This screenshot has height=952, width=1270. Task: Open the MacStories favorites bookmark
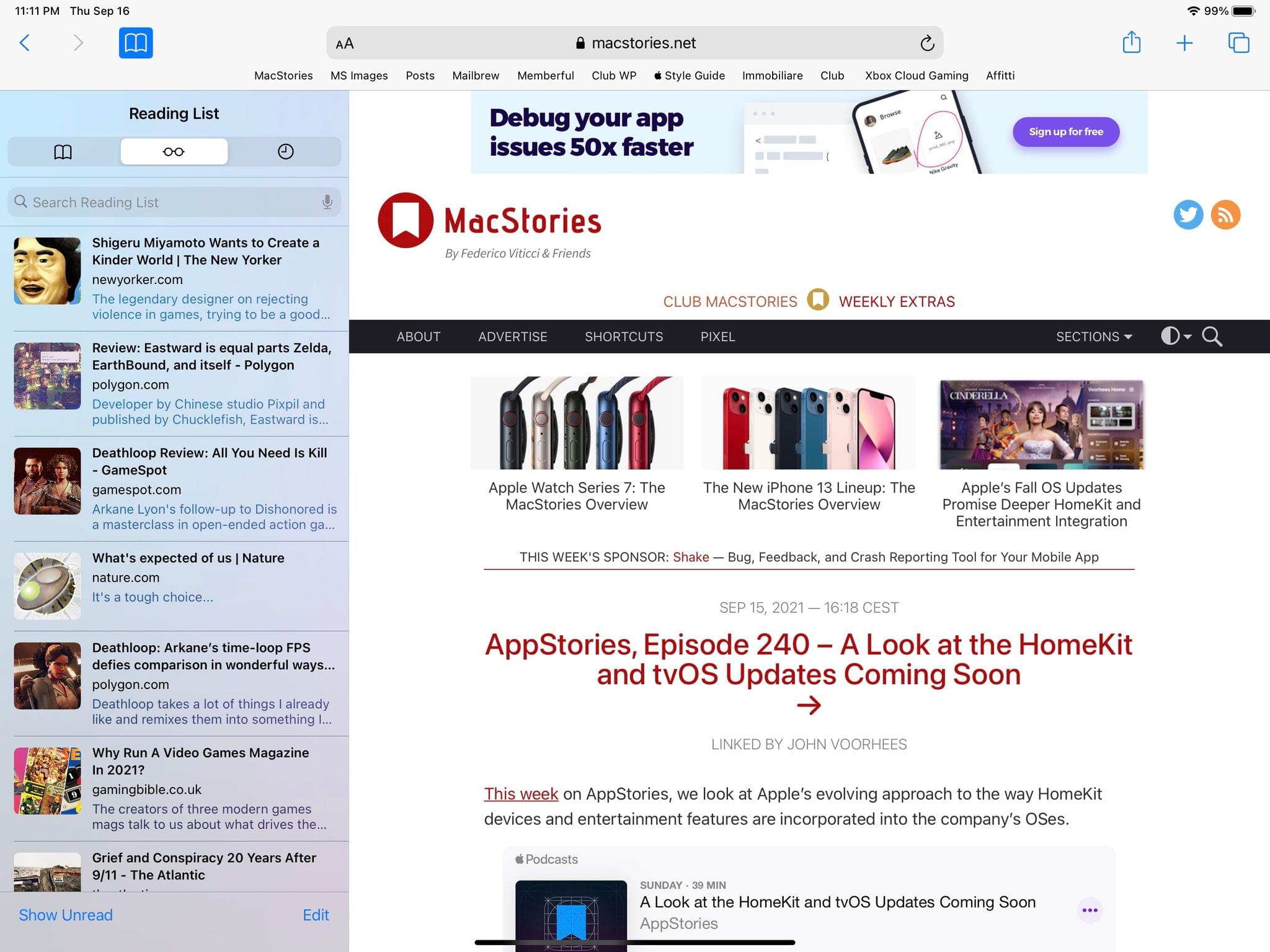click(x=283, y=76)
